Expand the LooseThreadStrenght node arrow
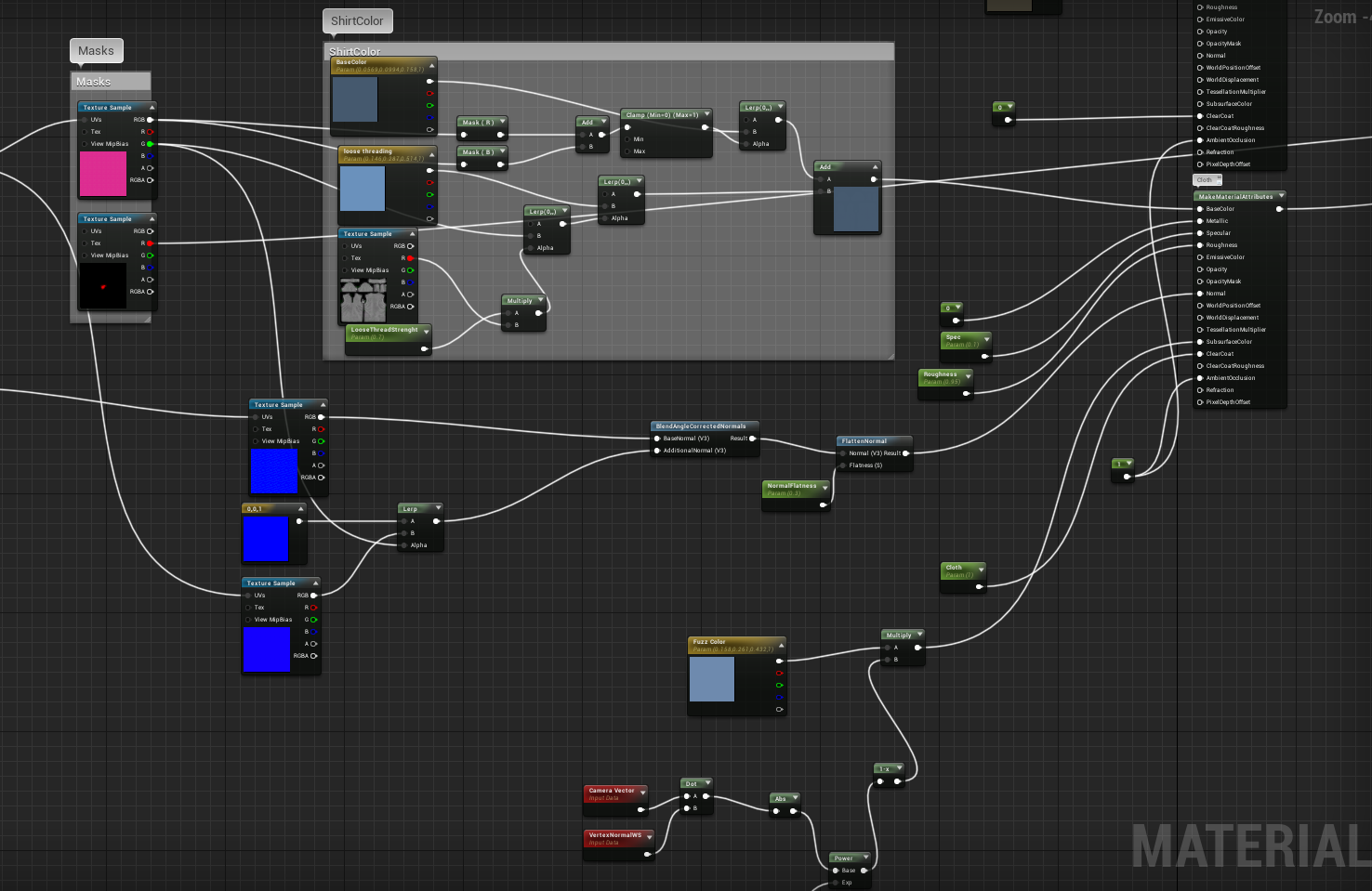 point(427,331)
